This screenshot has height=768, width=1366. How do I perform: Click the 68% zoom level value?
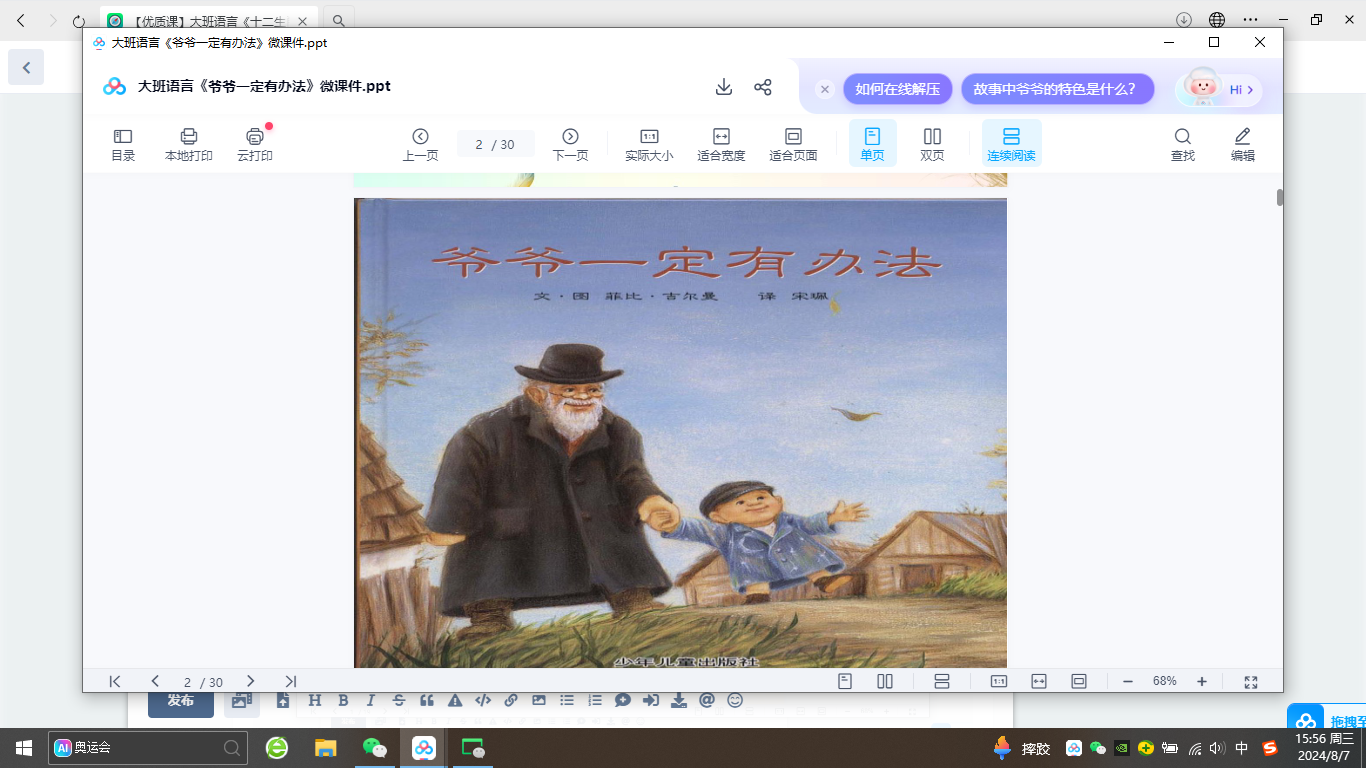point(1165,681)
